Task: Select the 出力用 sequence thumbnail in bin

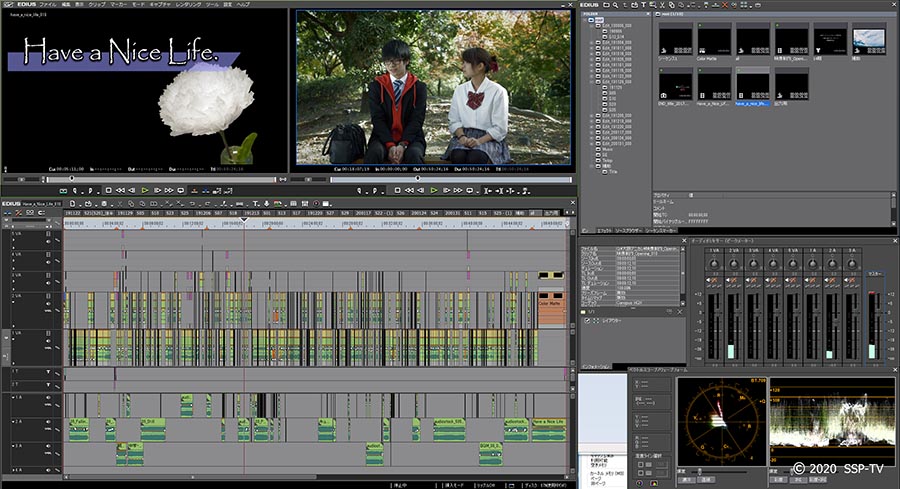Action: 792,85
